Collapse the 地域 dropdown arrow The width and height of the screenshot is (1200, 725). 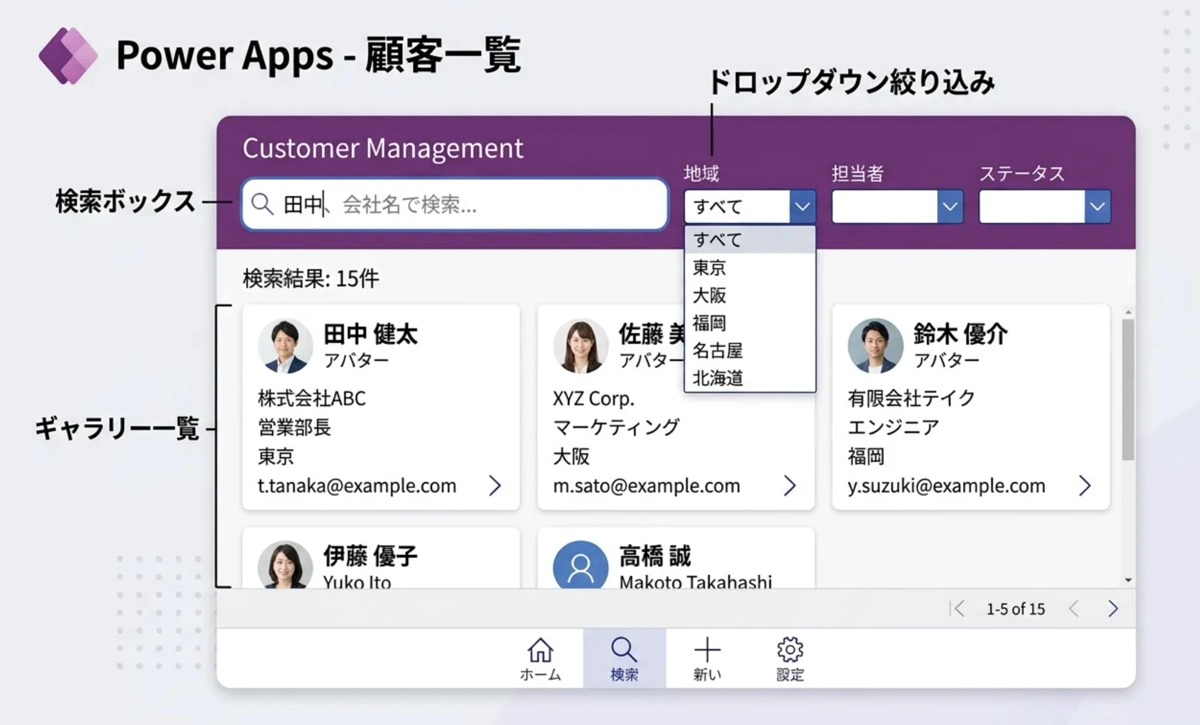coord(802,207)
